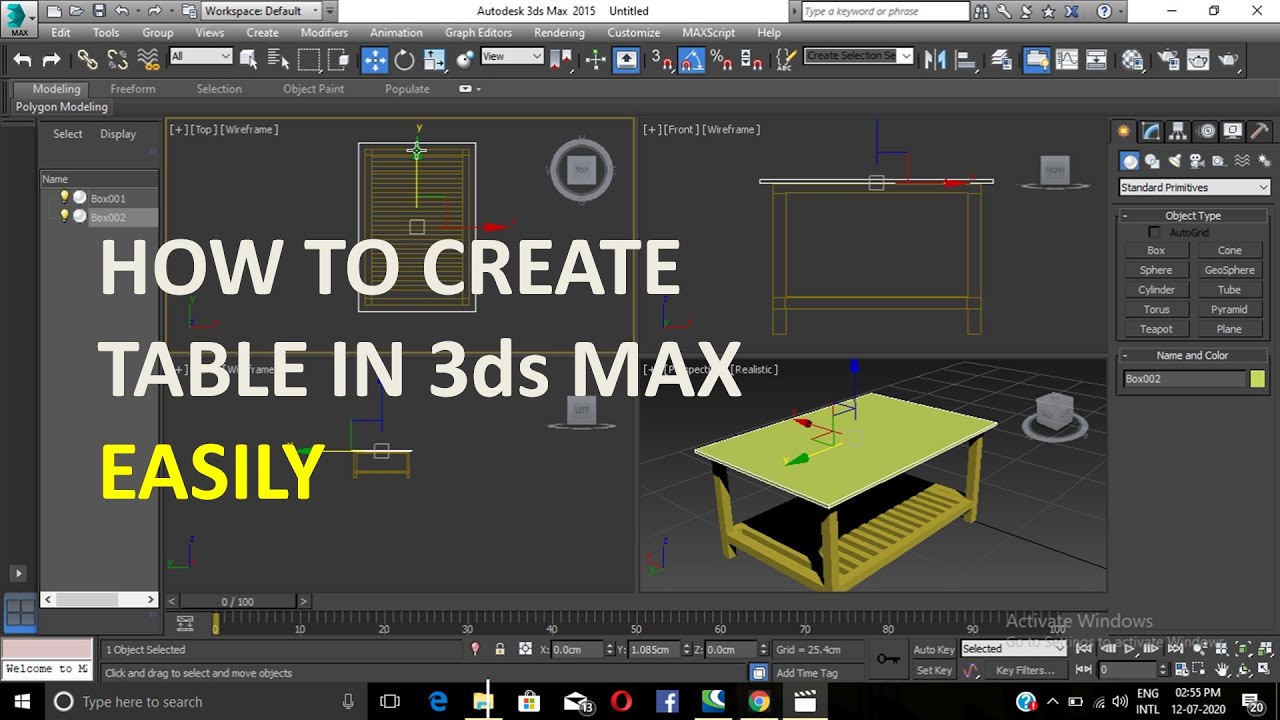Toggle Angle Snap in toolbar
1280x720 pixels.
pyautogui.click(x=692, y=60)
